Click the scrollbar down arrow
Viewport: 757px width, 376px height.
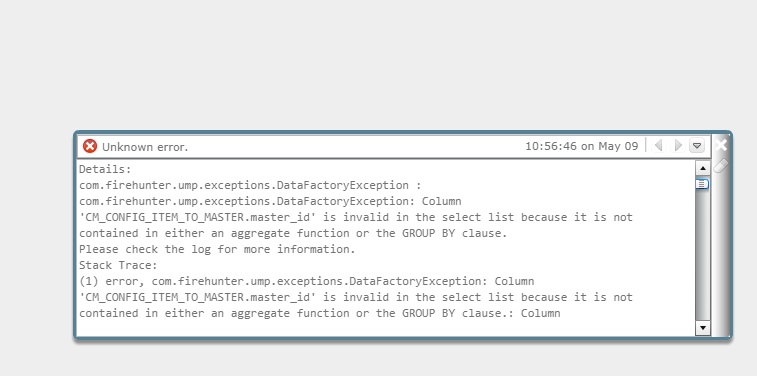[702, 328]
